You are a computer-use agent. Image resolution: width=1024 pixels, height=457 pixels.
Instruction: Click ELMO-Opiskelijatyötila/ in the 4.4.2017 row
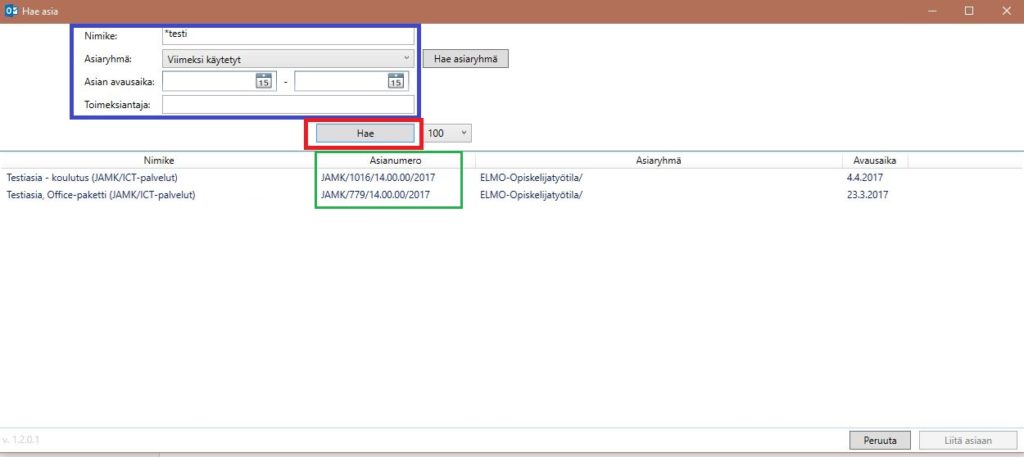click(531, 178)
